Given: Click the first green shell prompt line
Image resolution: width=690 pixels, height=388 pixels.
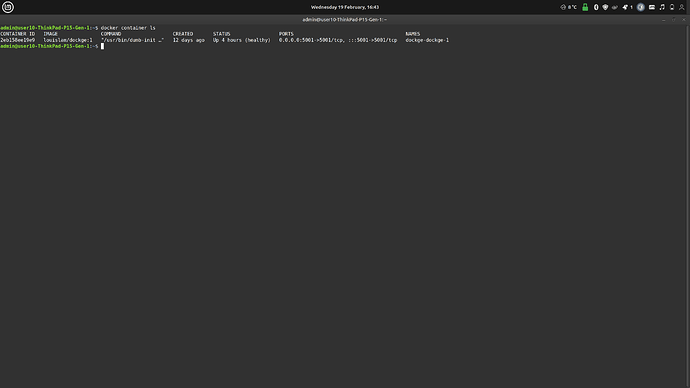Looking at the screenshot, I should tap(49, 28).
